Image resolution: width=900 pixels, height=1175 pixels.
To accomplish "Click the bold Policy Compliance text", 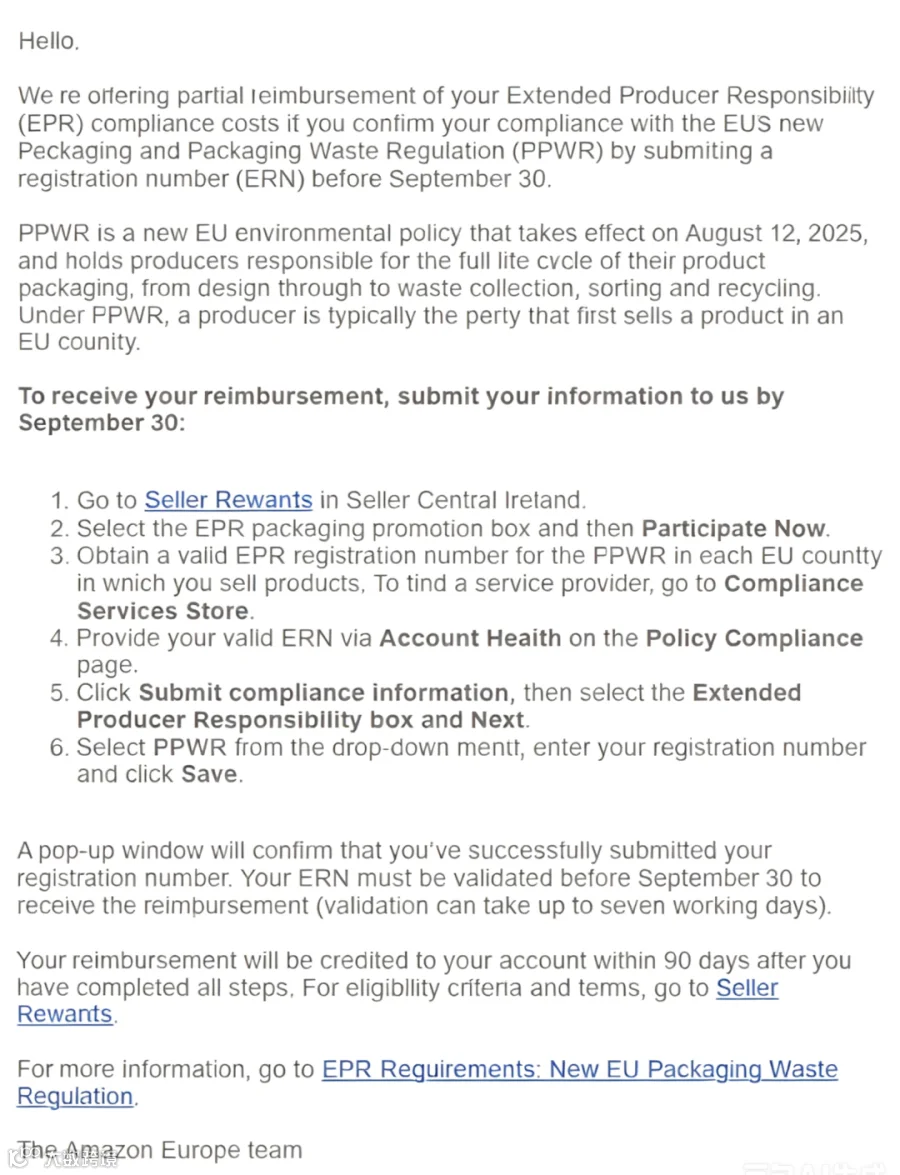I will 754,638.
